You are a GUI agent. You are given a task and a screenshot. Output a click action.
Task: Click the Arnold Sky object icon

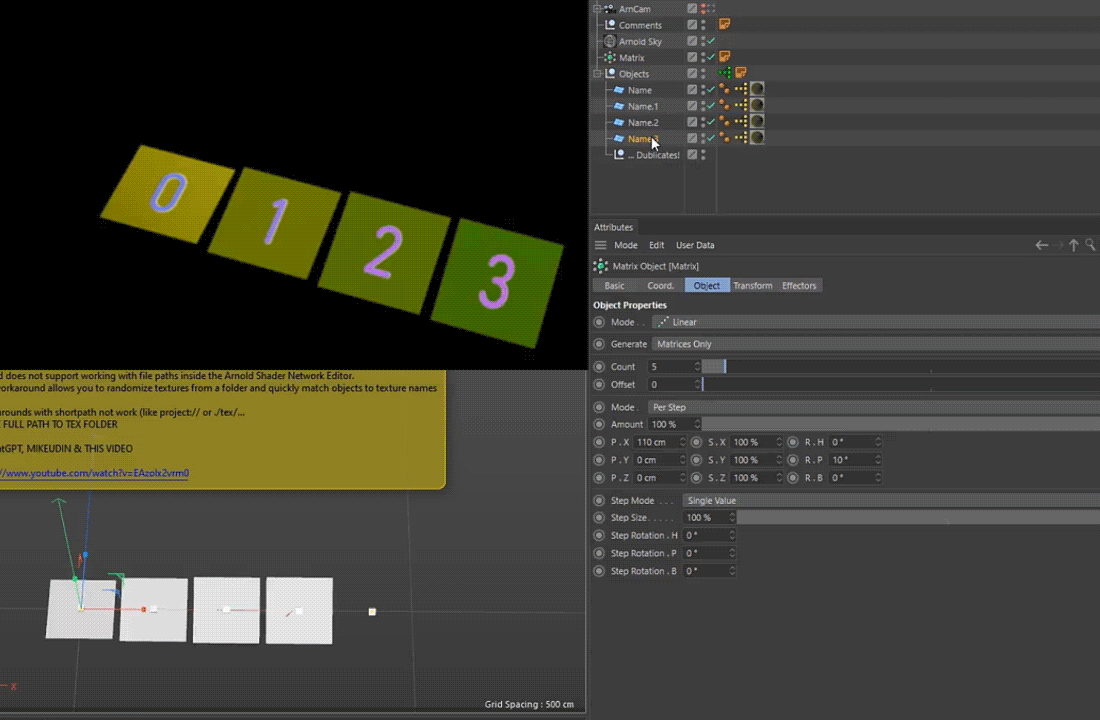coord(610,41)
